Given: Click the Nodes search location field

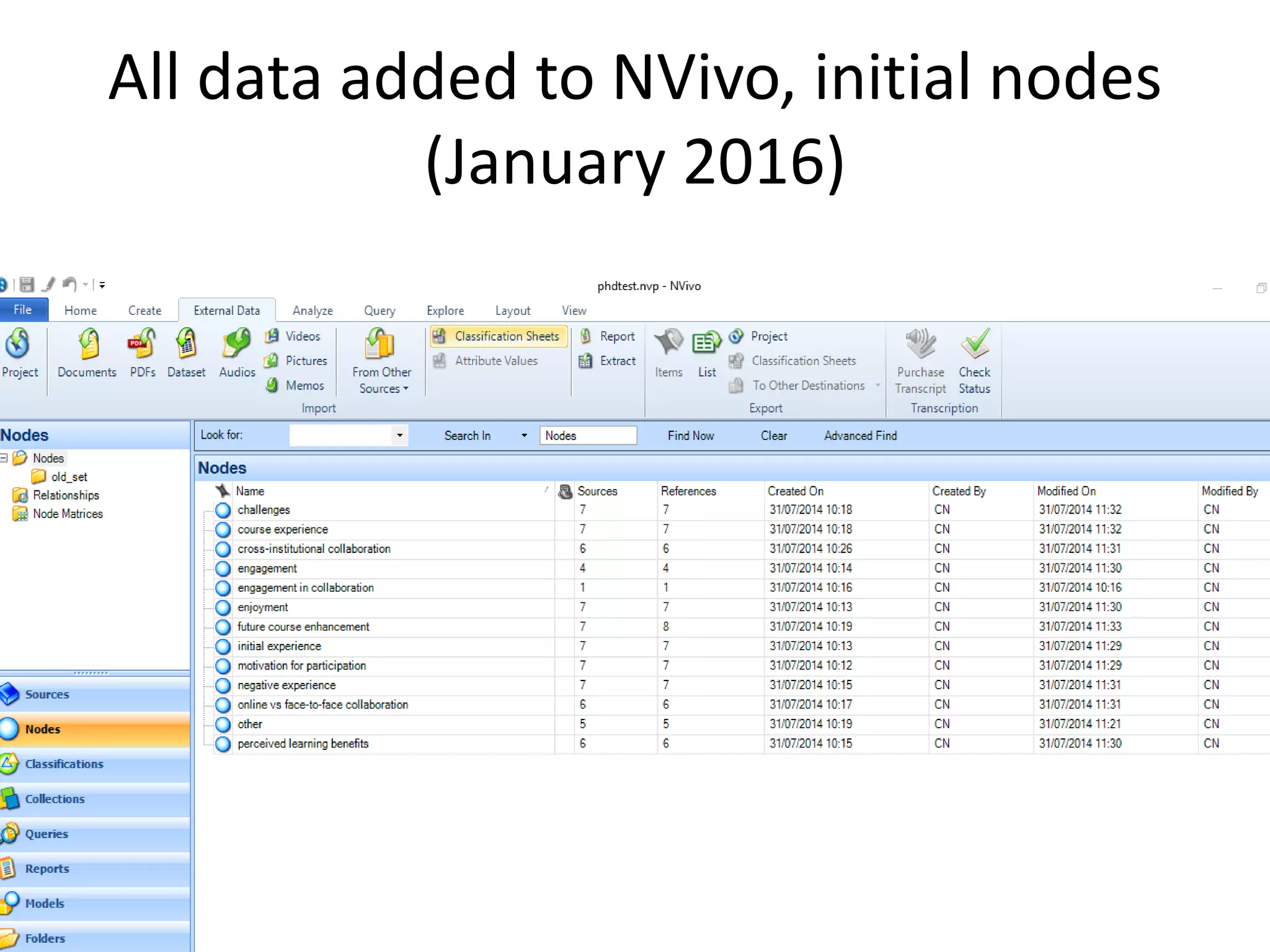Looking at the screenshot, I should 588,436.
